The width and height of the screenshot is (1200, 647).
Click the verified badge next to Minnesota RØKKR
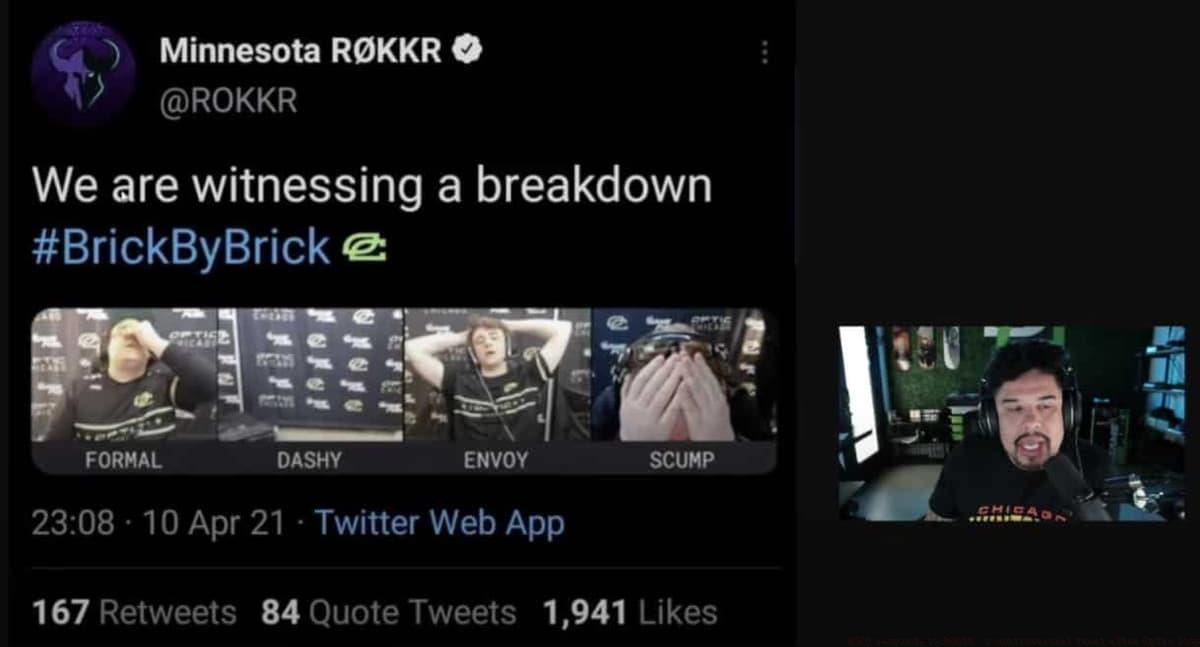[x=467, y=50]
